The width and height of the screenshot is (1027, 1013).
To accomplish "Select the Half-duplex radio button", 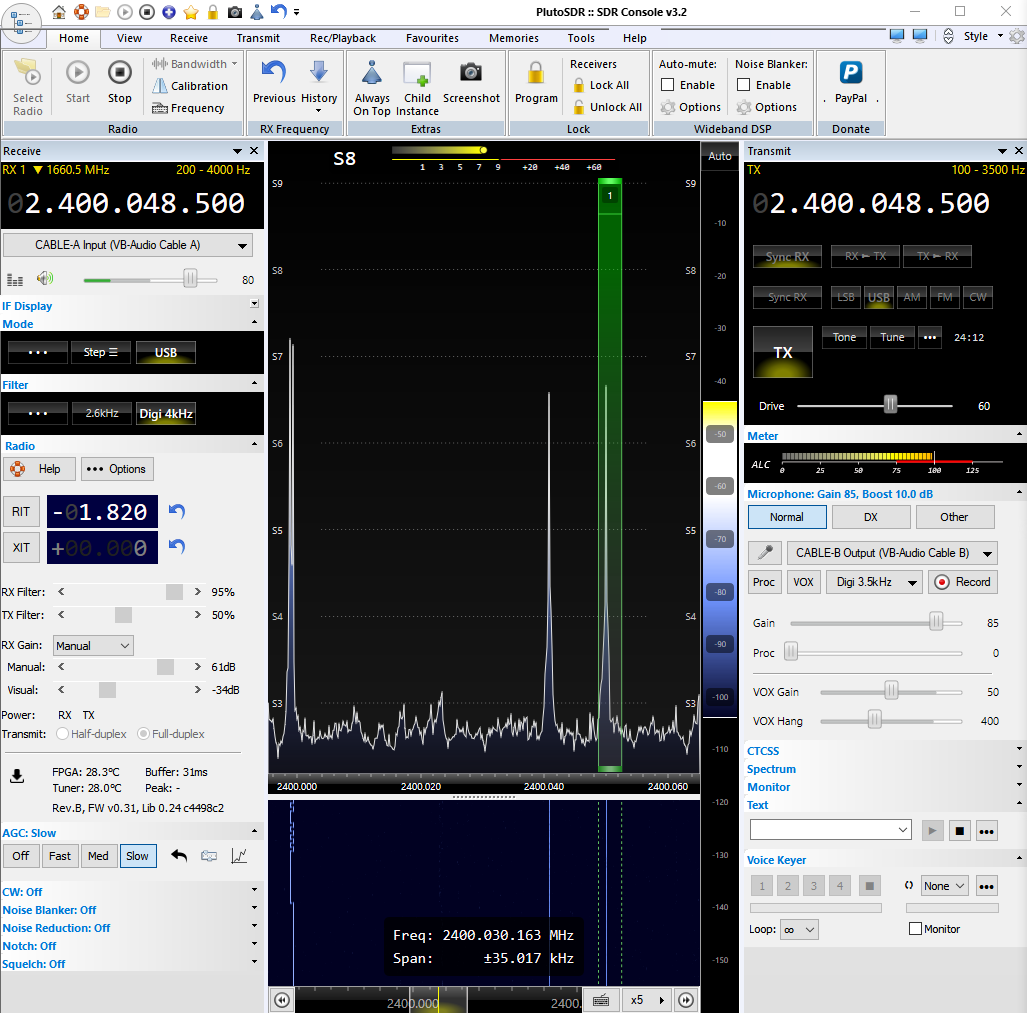I will [x=63, y=734].
